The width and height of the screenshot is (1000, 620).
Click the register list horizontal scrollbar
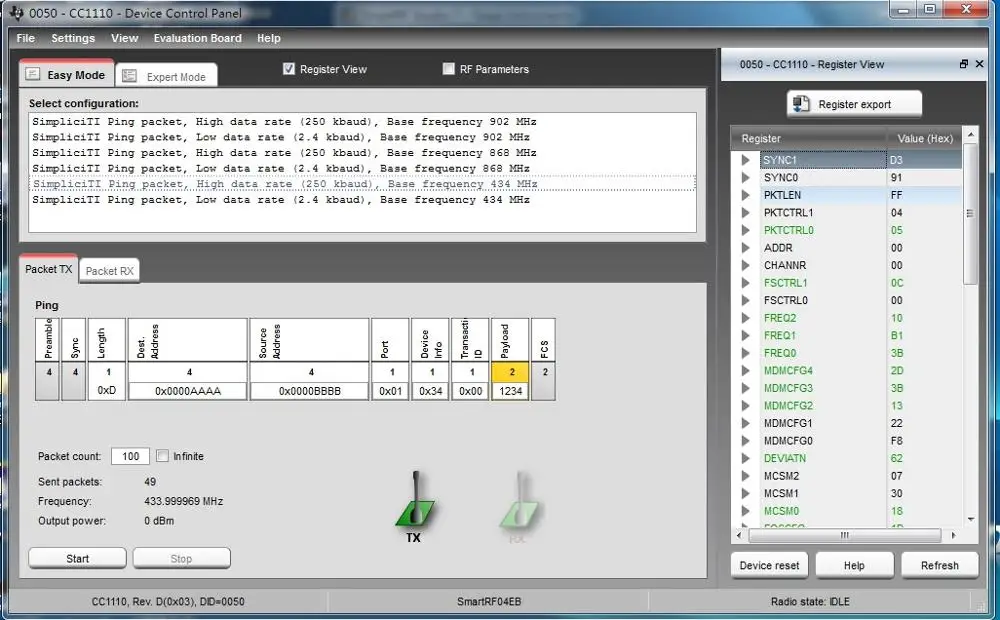[844, 535]
